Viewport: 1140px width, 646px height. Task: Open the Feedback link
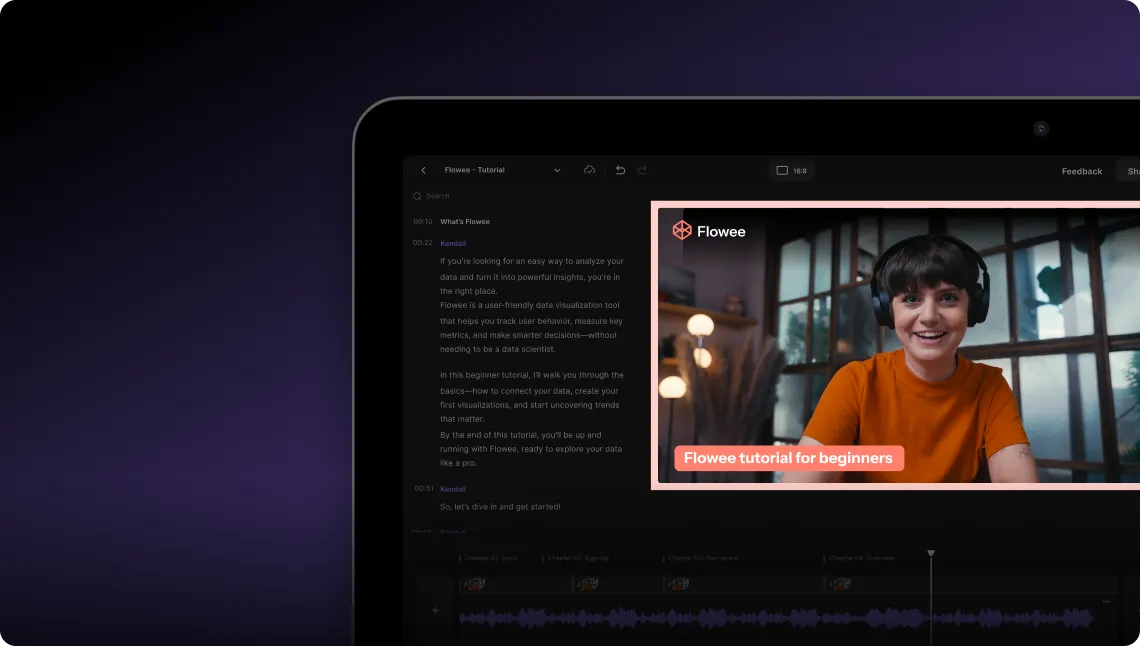tap(1081, 171)
